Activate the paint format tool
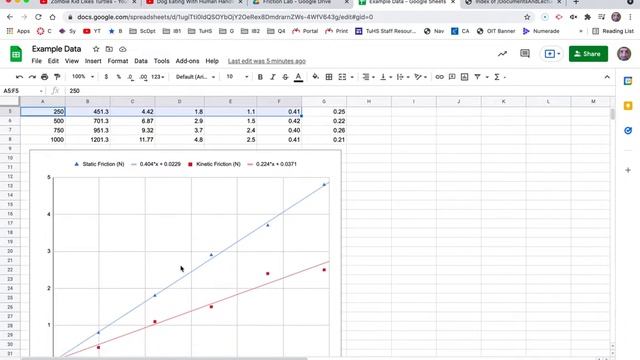This screenshot has width=640, height=360. 57,77
